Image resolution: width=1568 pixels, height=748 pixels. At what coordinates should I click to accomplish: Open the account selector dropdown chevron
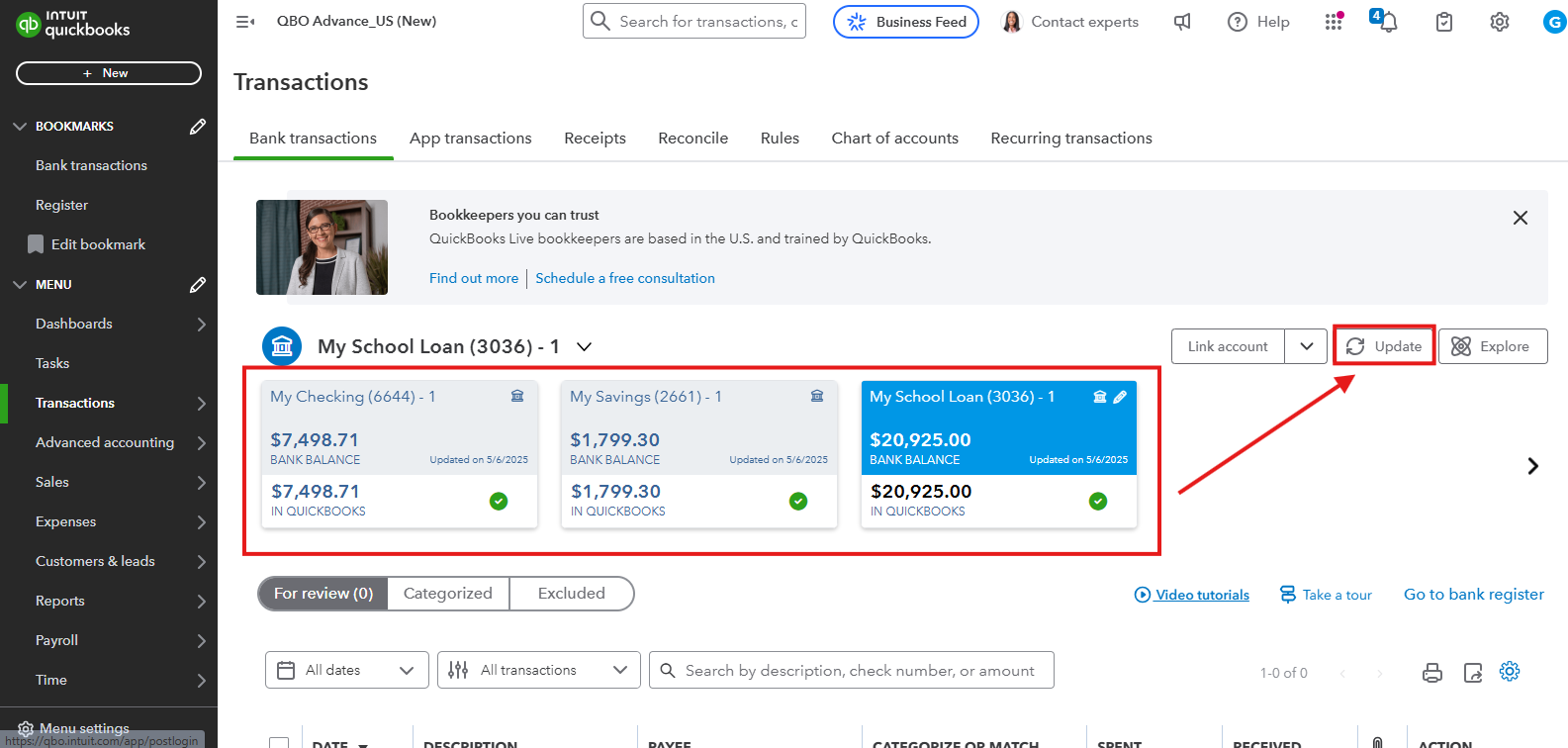click(585, 346)
